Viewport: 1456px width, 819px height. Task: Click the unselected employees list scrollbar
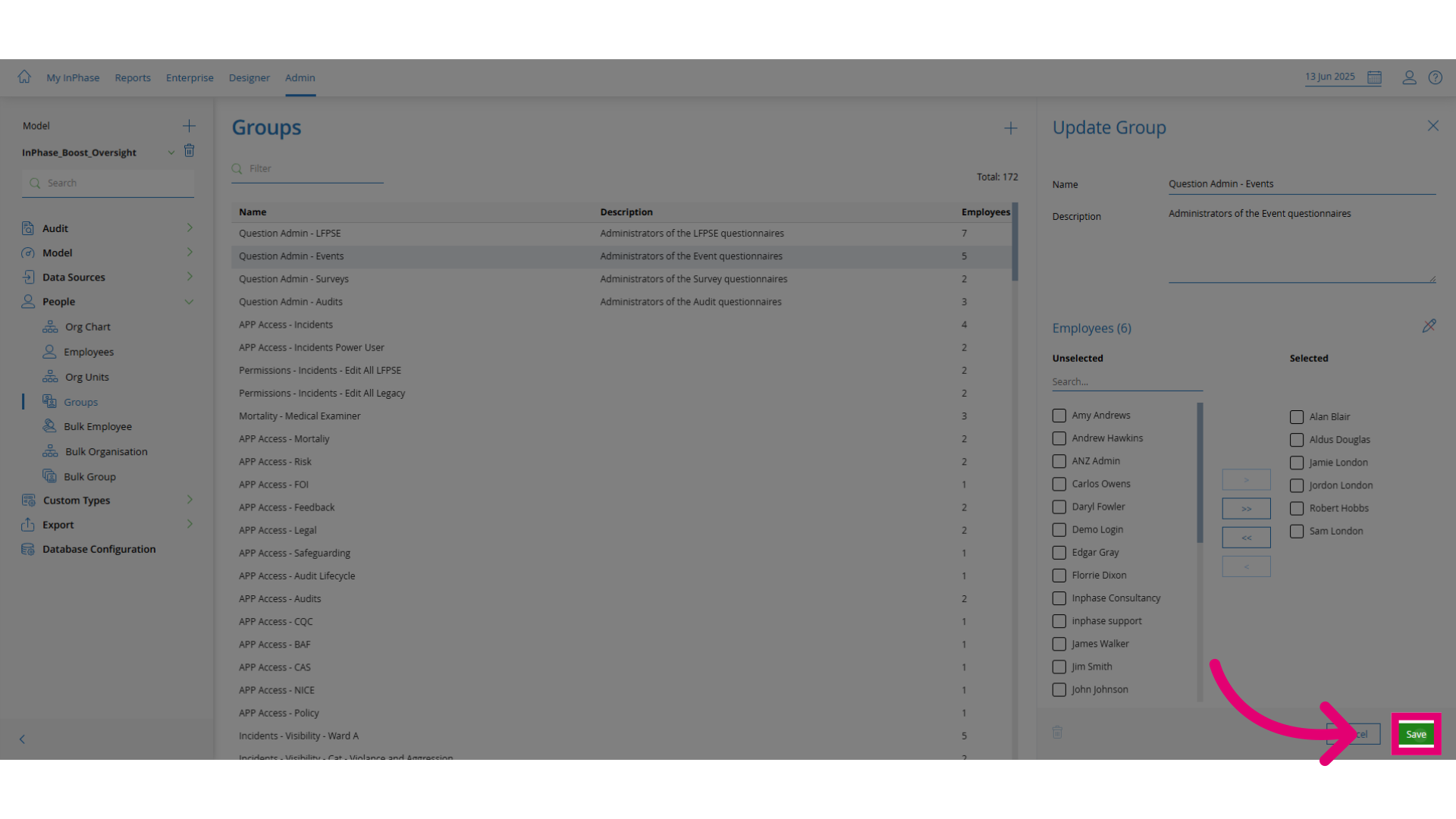(x=1200, y=472)
